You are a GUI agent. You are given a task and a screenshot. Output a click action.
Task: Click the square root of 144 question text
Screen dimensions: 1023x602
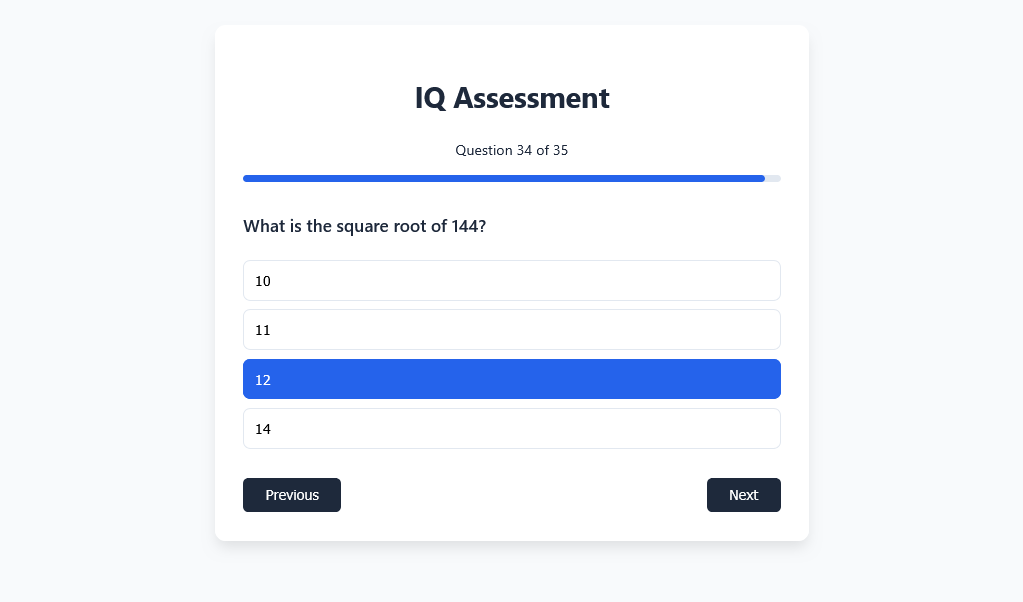(x=365, y=226)
